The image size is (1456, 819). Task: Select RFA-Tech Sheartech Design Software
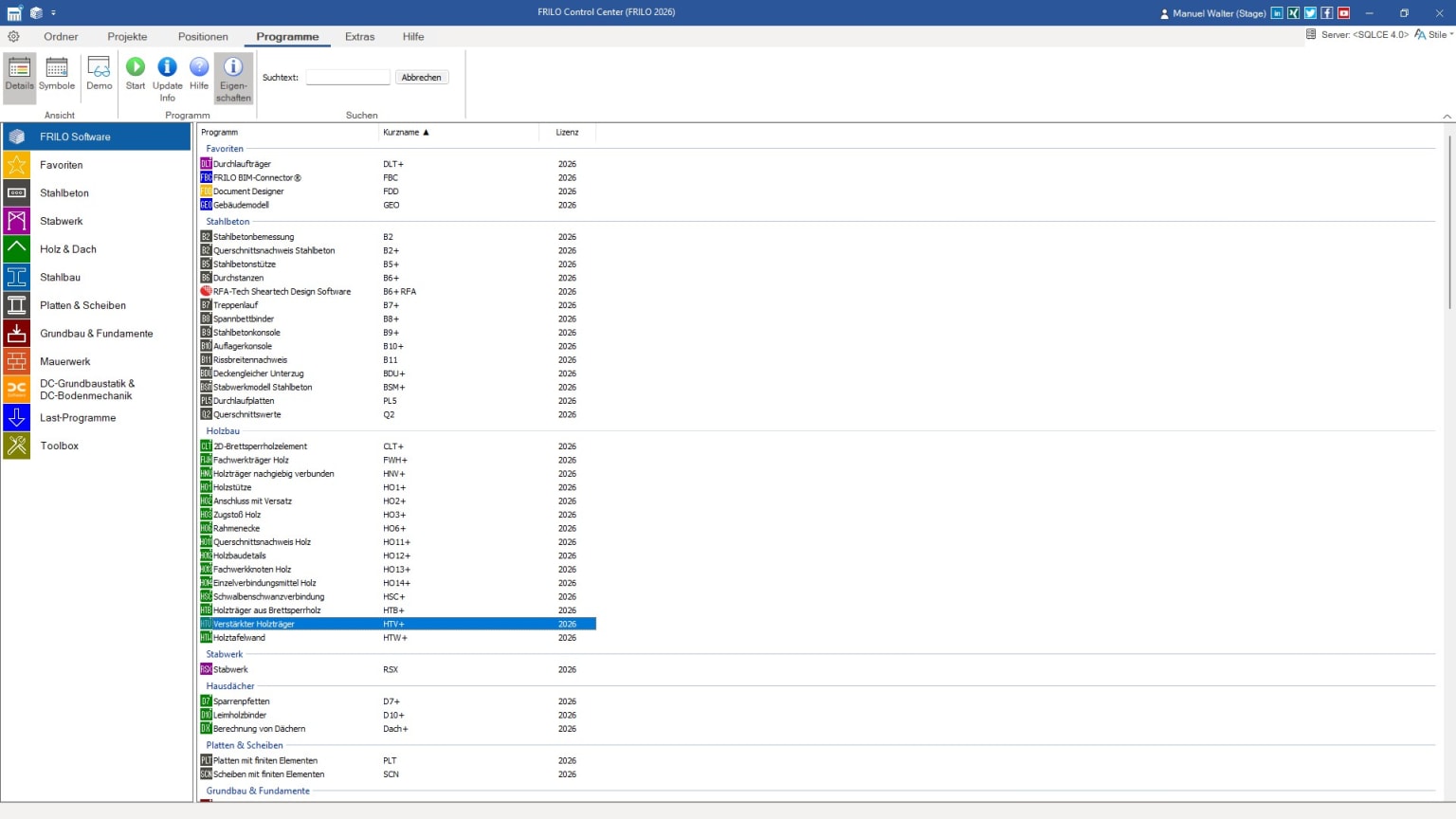click(397, 292)
